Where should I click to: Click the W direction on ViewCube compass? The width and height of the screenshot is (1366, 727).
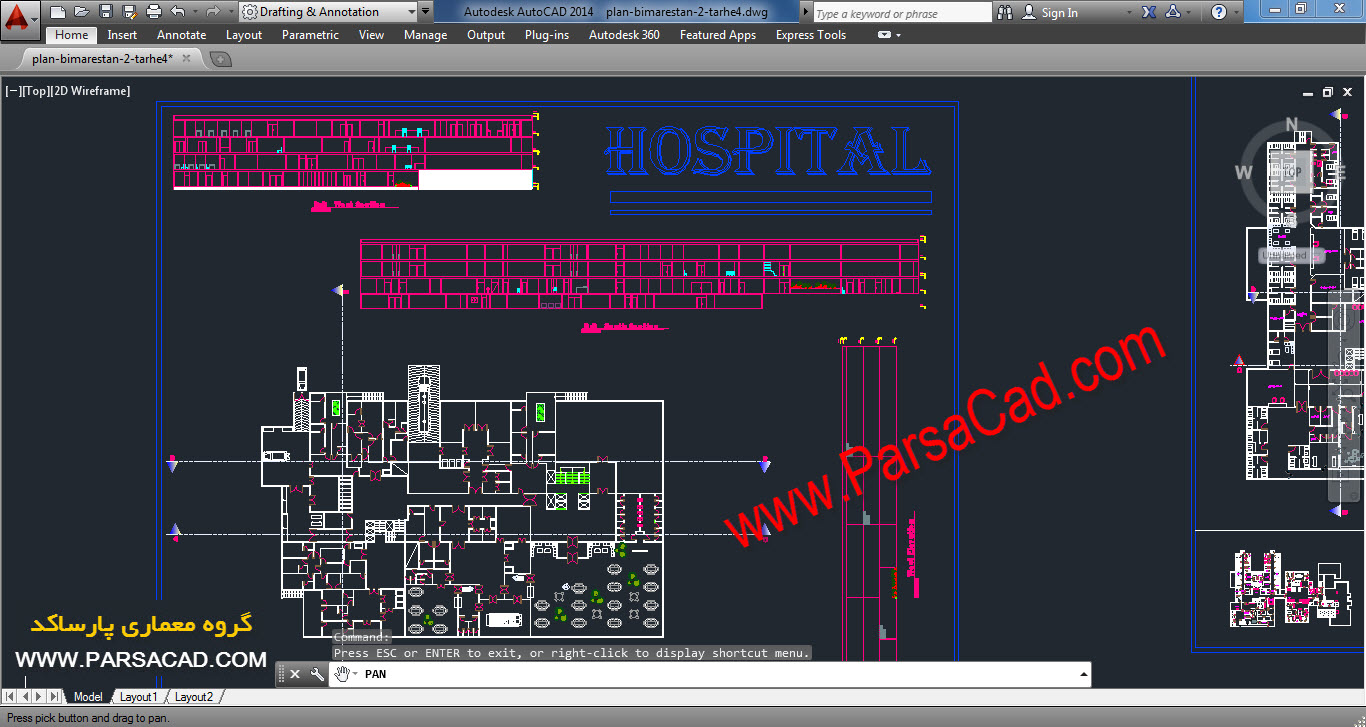pos(1244,172)
